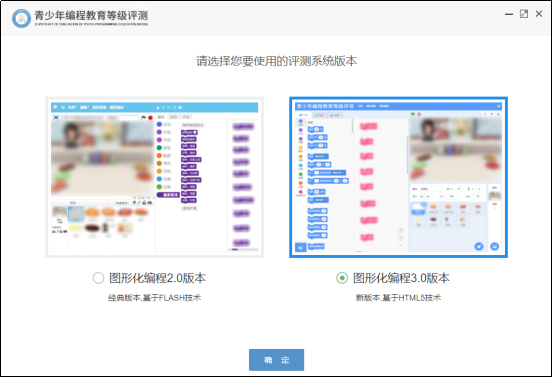Click the 青少年编程教育等级评测 logo icon
The width and height of the screenshot is (553, 378).
coord(21,18)
